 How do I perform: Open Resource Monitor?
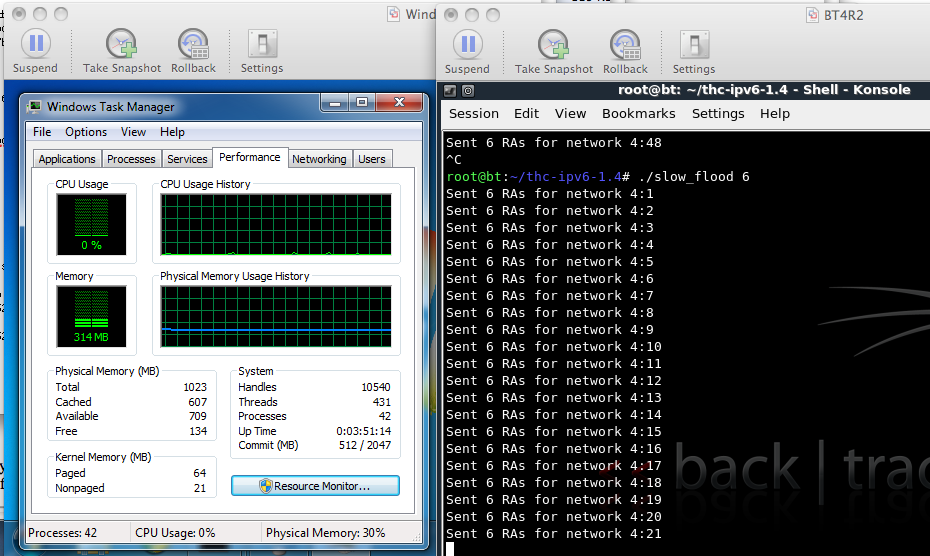316,486
